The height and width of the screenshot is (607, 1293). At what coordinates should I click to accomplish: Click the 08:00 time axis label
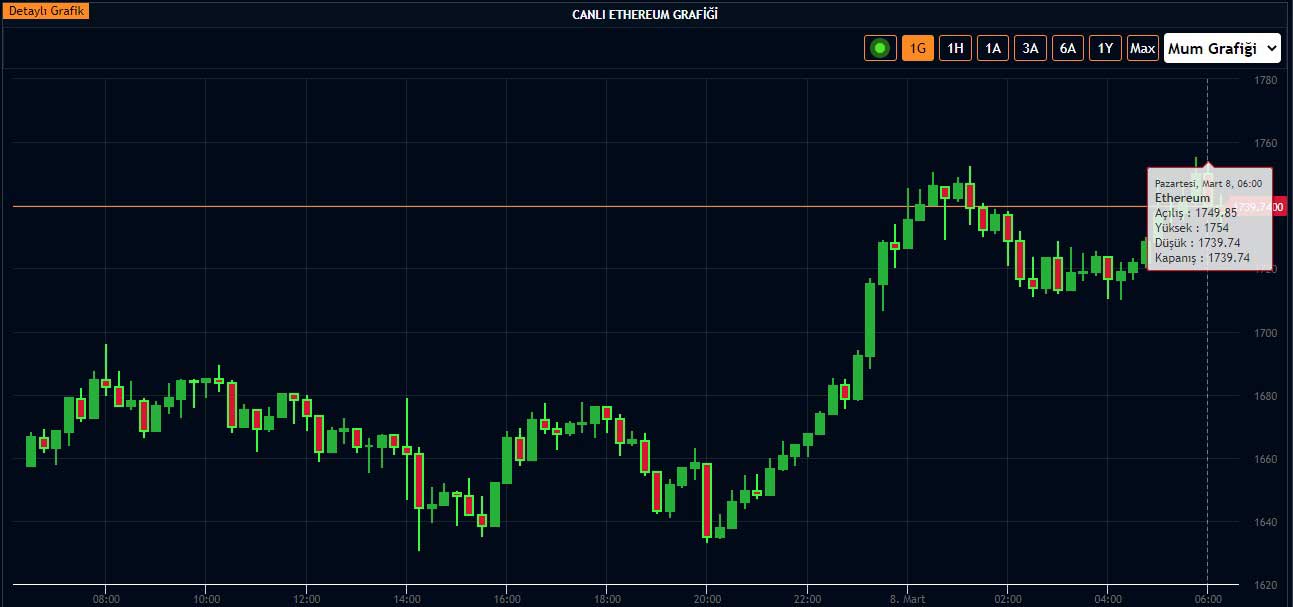pyautogui.click(x=106, y=600)
